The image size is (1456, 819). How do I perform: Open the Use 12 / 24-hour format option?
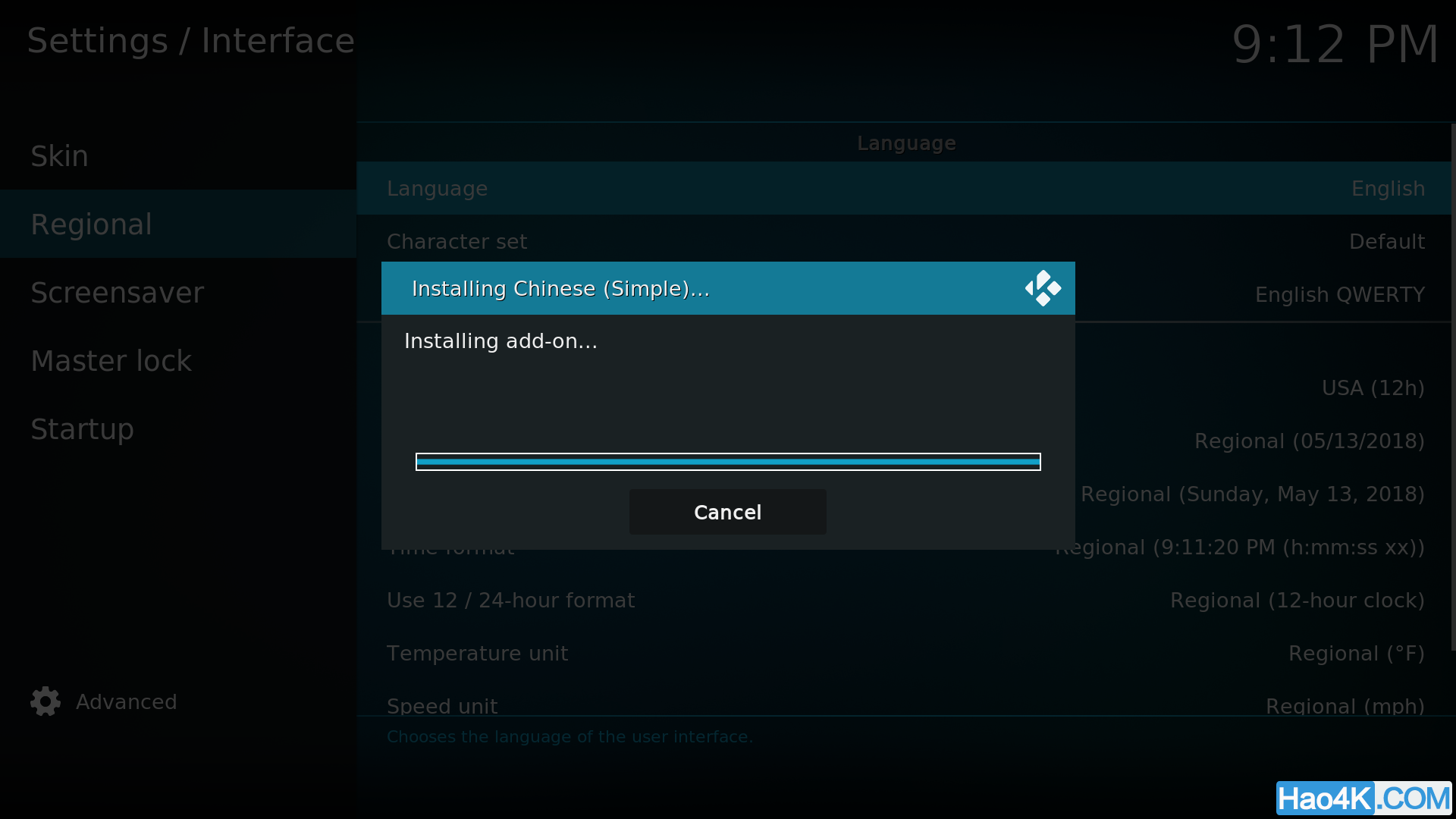click(x=904, y=601)
